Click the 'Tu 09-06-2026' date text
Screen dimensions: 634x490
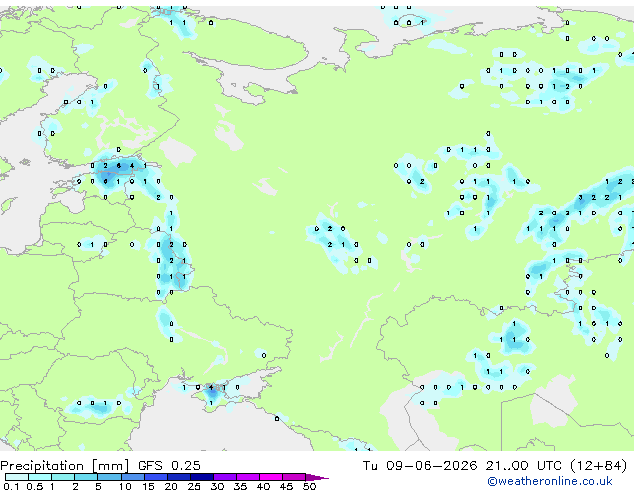pos(420,465)
